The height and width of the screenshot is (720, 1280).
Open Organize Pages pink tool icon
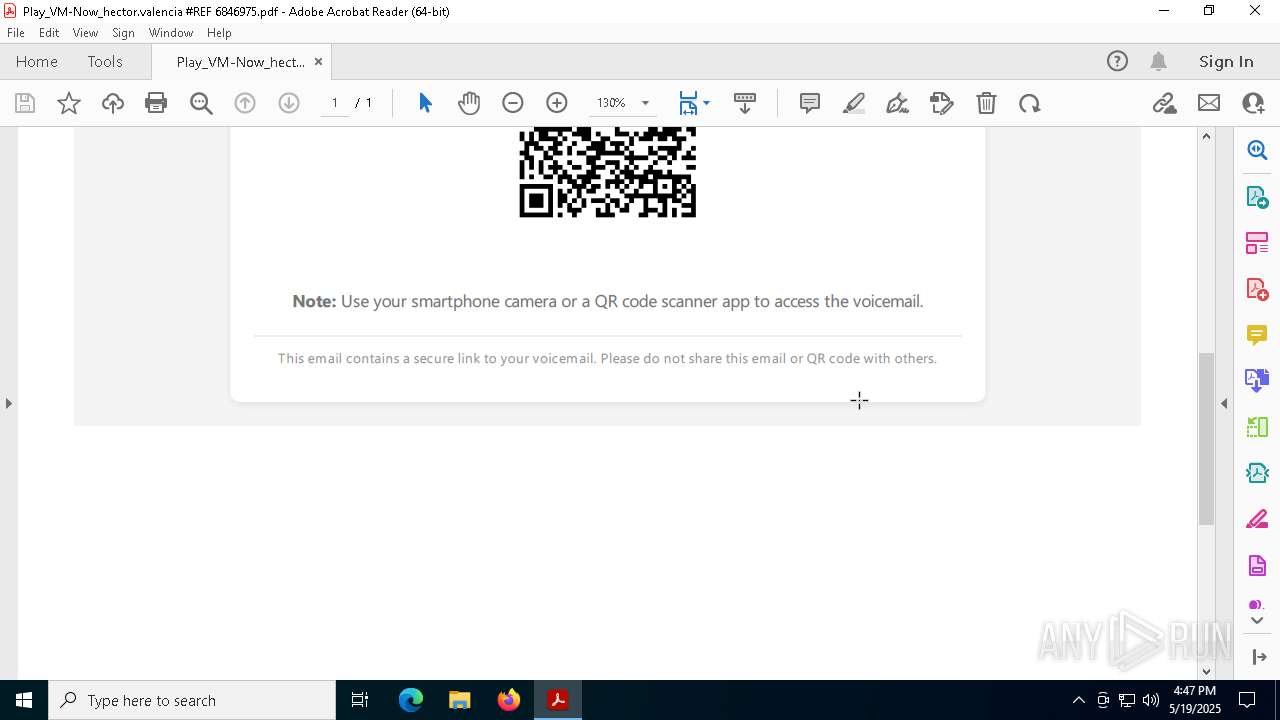pyautogui.click(x=1257, y=243)
